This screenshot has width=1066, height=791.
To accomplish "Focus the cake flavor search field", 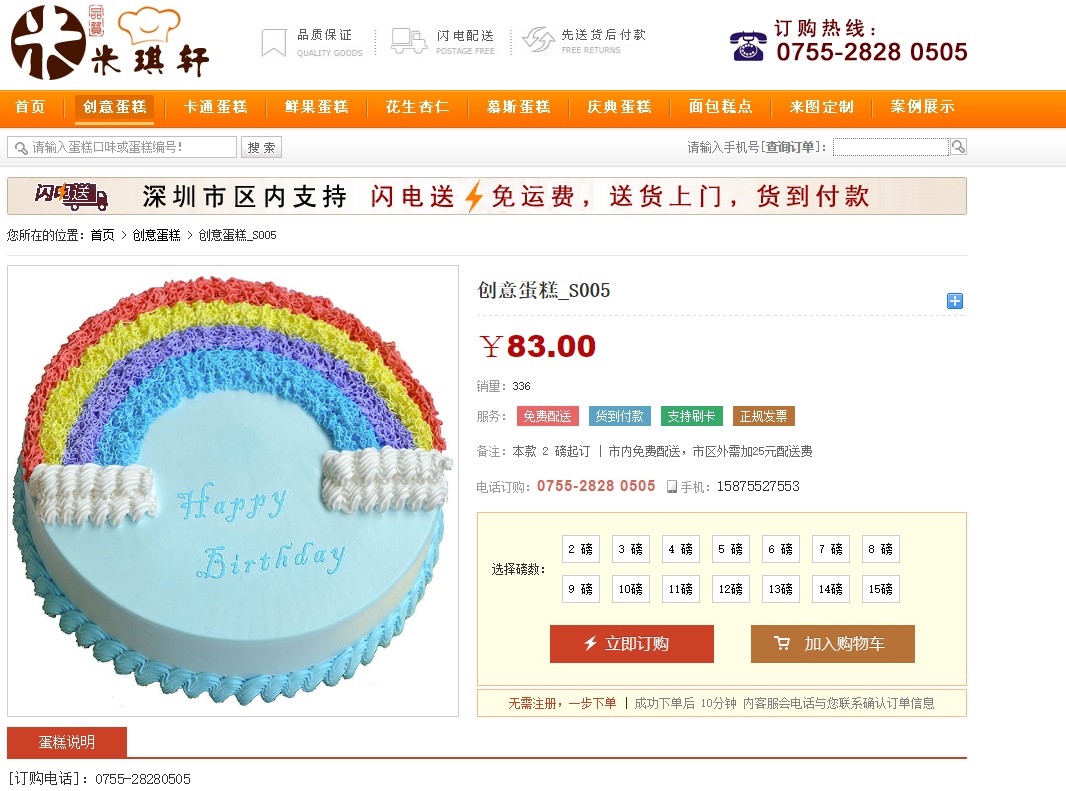I will [122, 147].
